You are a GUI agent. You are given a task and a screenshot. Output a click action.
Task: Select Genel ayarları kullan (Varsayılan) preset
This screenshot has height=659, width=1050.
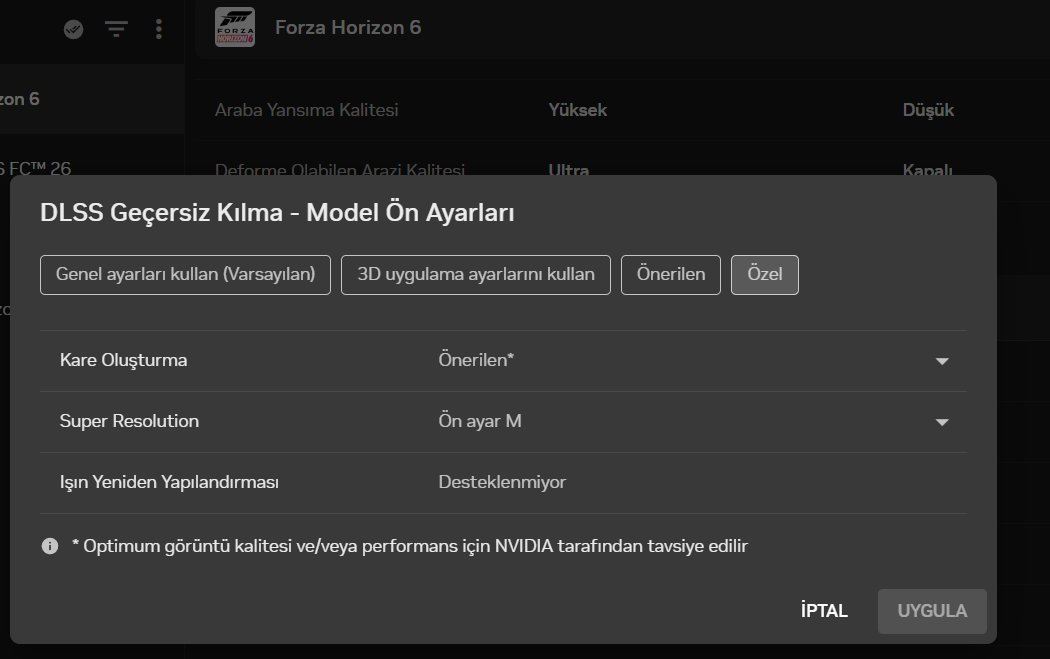(185, 275)
